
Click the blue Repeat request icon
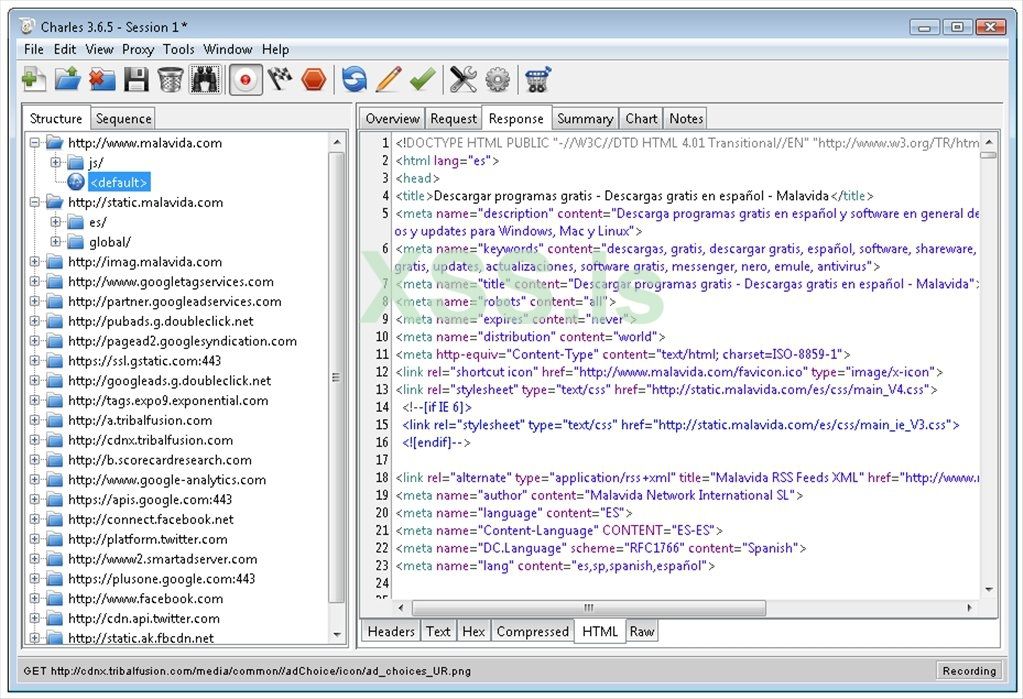[354, 79]
